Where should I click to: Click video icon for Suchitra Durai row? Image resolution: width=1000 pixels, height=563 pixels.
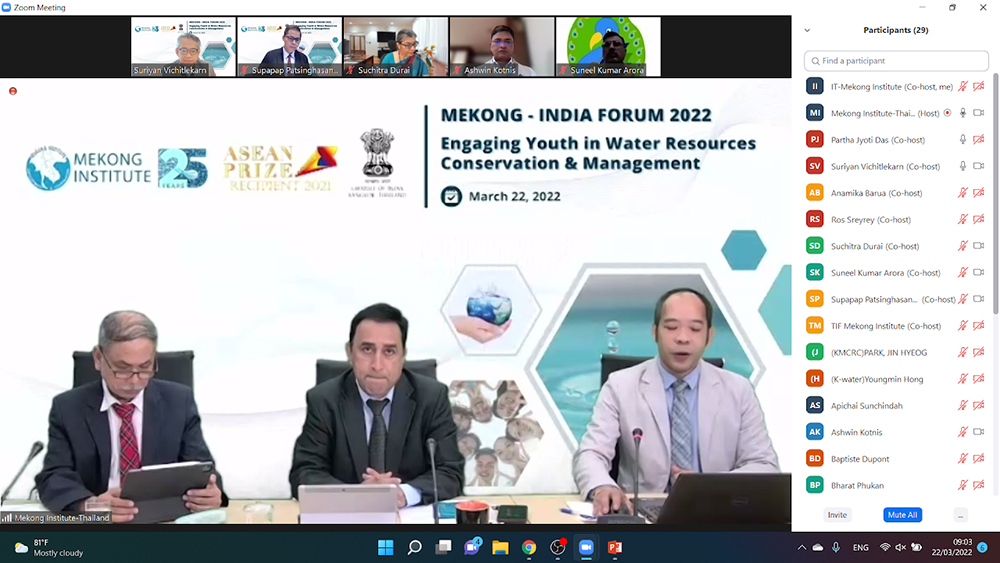tap(978, 245)
